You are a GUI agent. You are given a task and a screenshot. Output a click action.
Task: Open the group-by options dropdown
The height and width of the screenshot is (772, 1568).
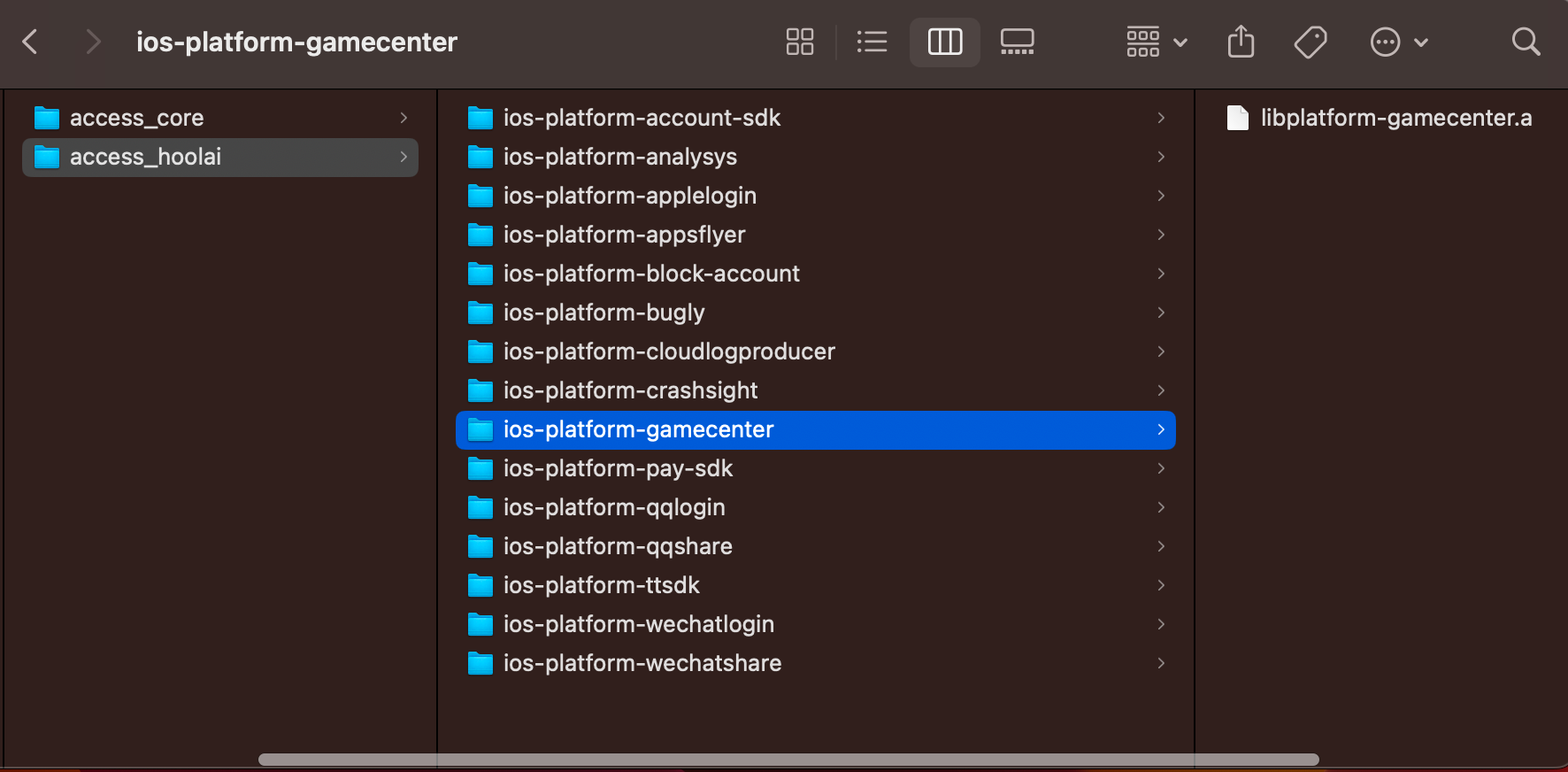[1157, 42]
